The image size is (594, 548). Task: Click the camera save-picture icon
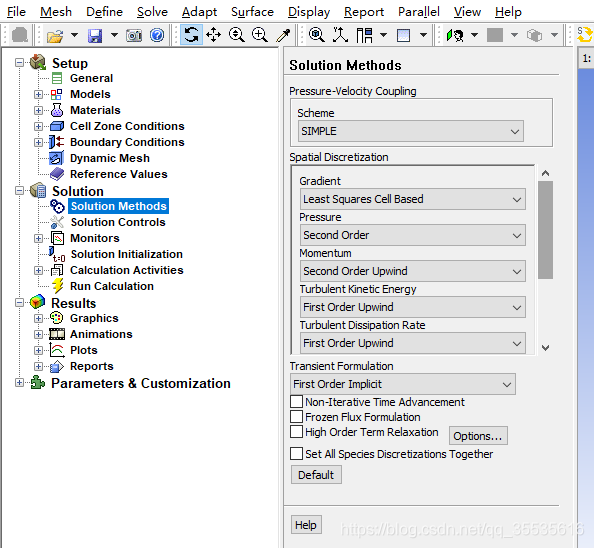coord(134,36)
